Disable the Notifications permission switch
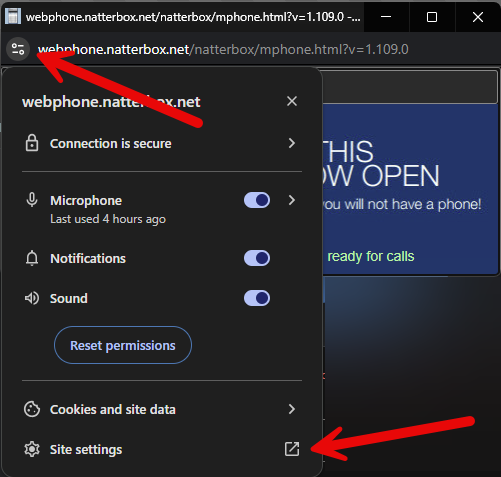 (x=257, y=258)
